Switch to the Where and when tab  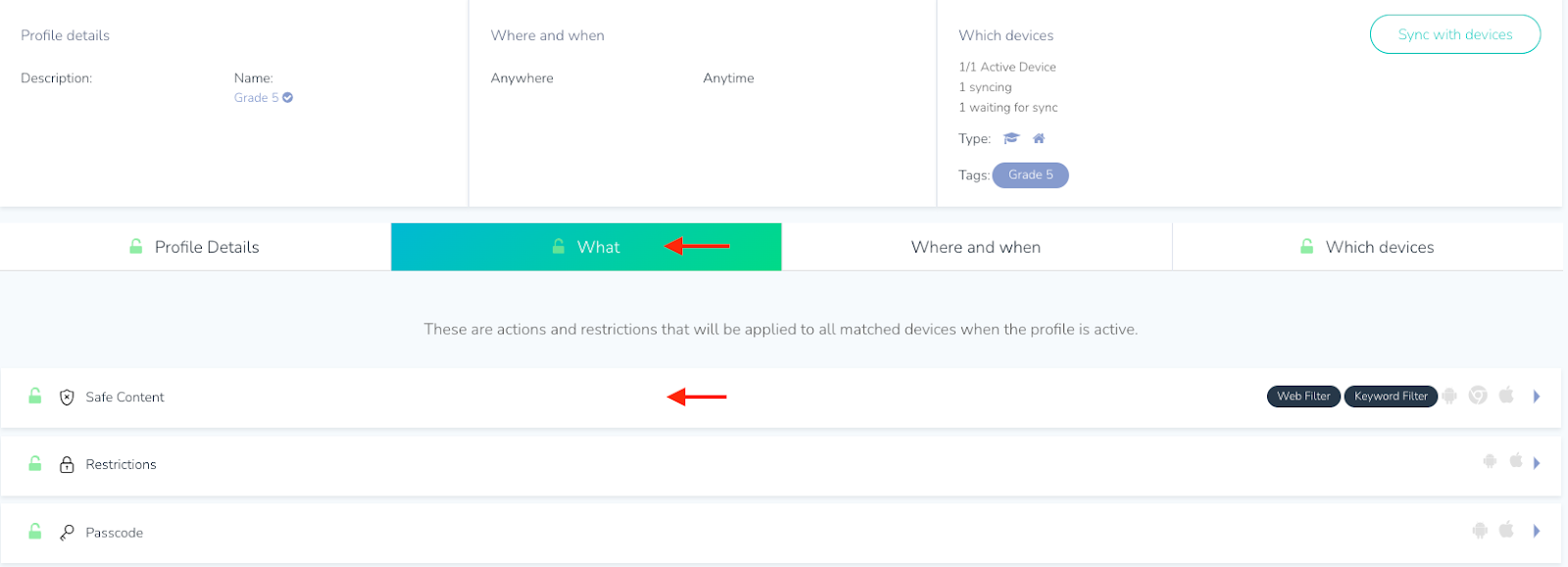click(x=976, y=247)
